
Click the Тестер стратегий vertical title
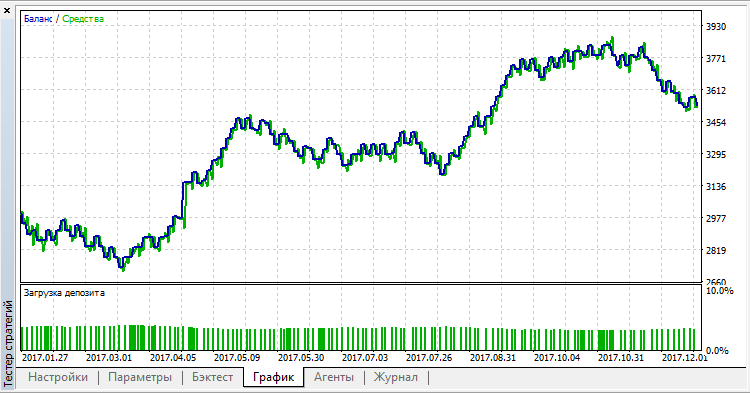click(x=8, y=343)
